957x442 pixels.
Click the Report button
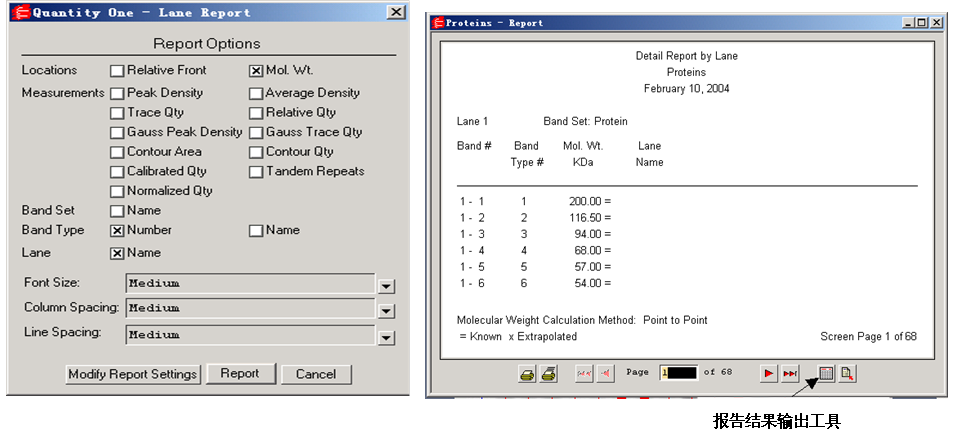click(239, 374)
